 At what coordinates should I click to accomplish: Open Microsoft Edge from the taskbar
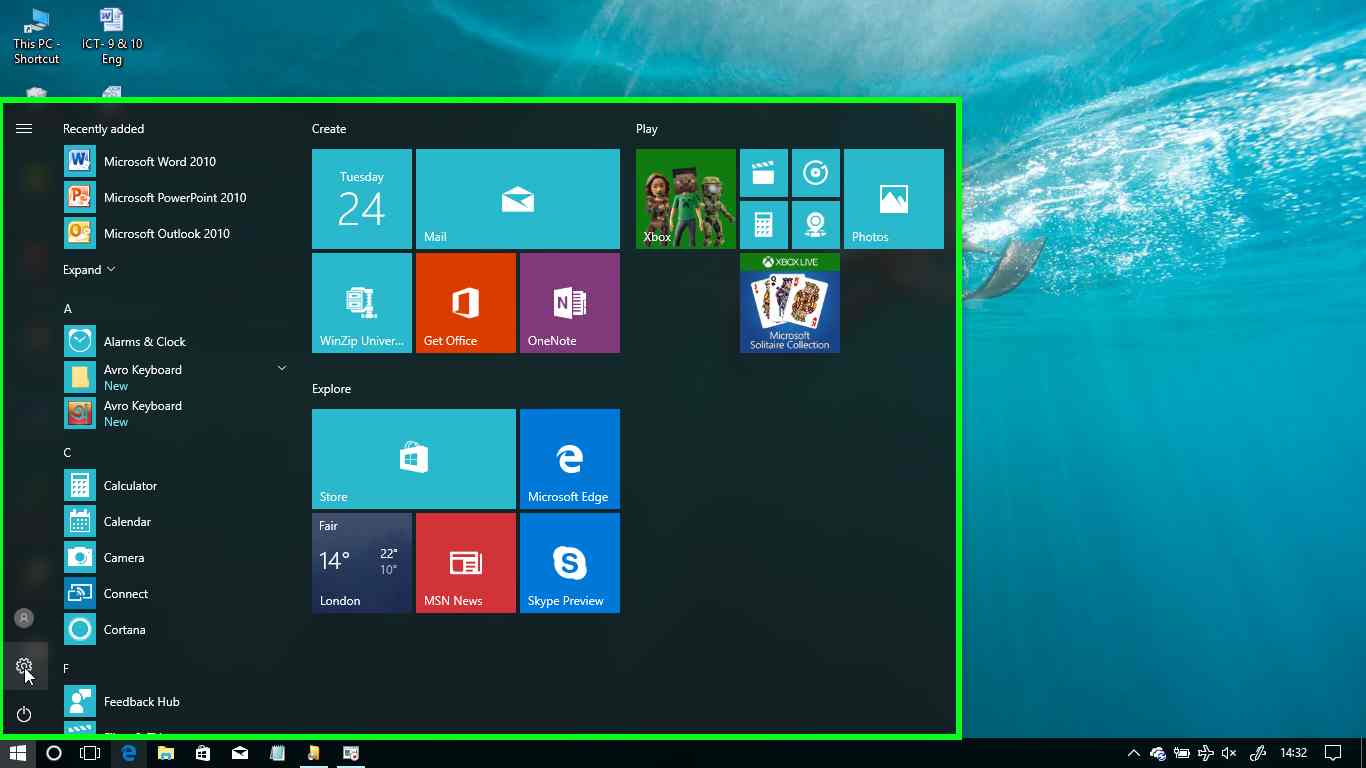tap(128, 753)
